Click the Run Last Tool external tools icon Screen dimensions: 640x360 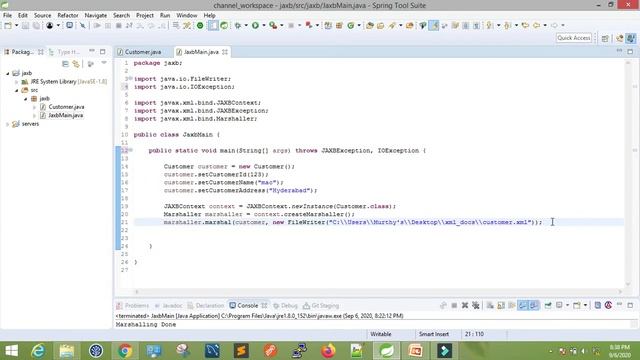pos(273,25)
